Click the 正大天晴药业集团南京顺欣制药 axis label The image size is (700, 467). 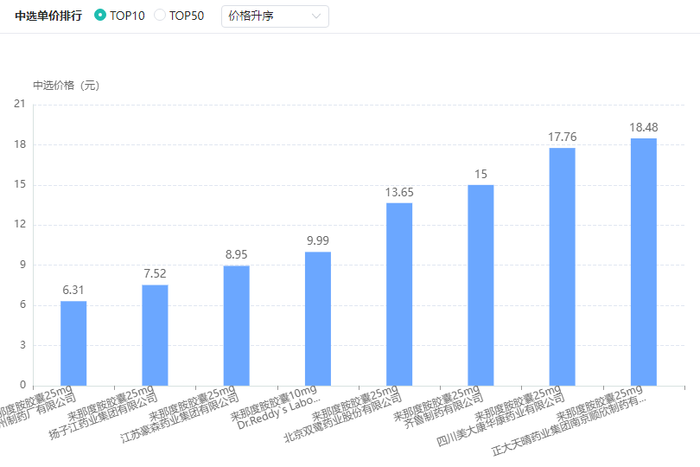pos(569,426)
